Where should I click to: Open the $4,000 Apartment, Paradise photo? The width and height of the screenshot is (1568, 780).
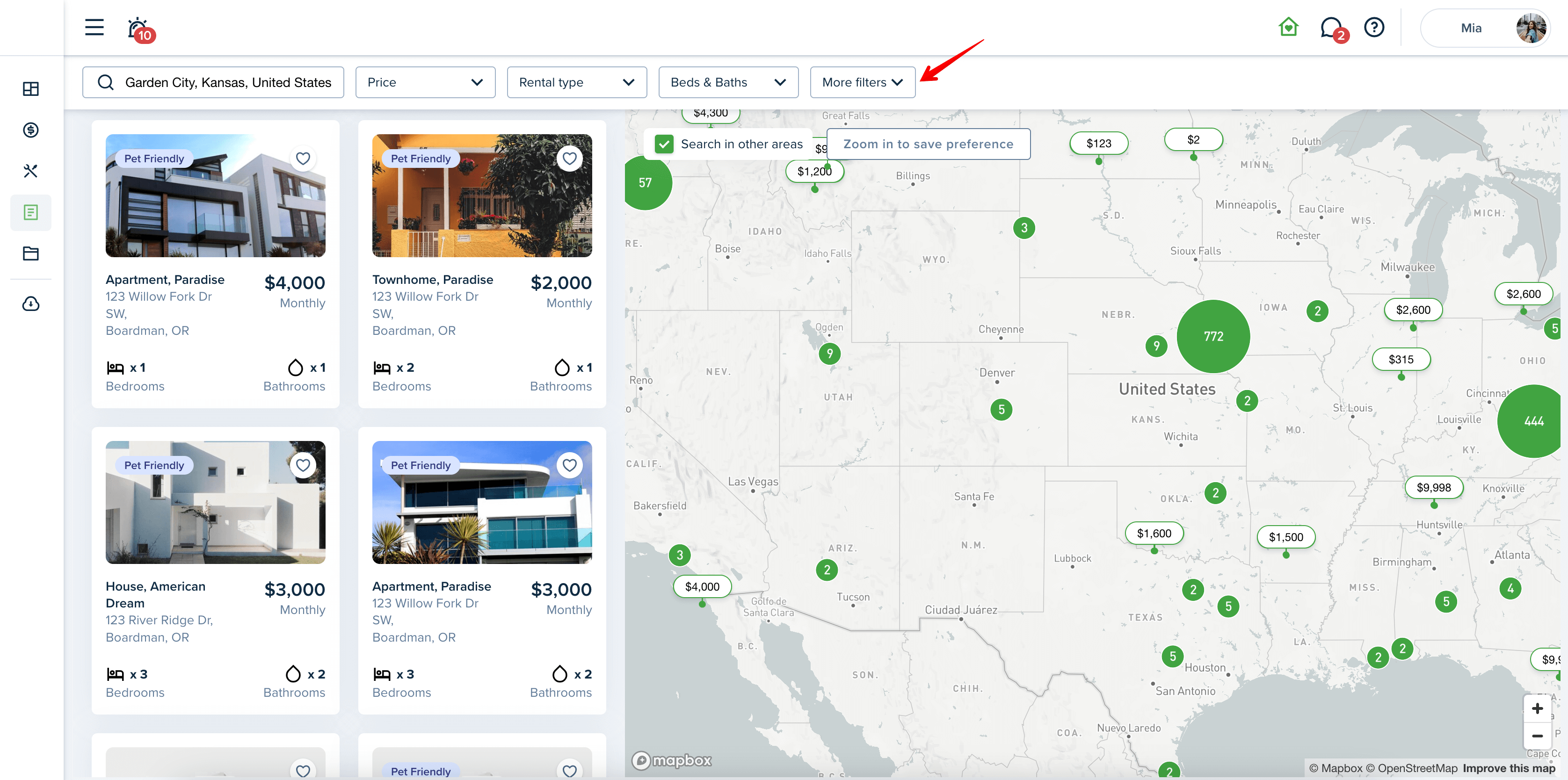coord(216,196)
